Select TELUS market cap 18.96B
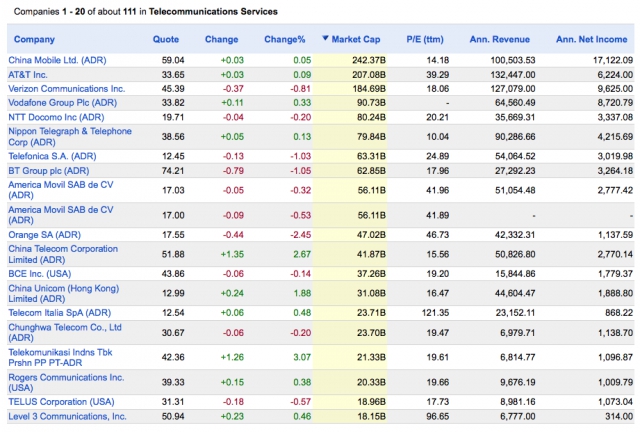640x432 pixels. [x=371, y=402]
